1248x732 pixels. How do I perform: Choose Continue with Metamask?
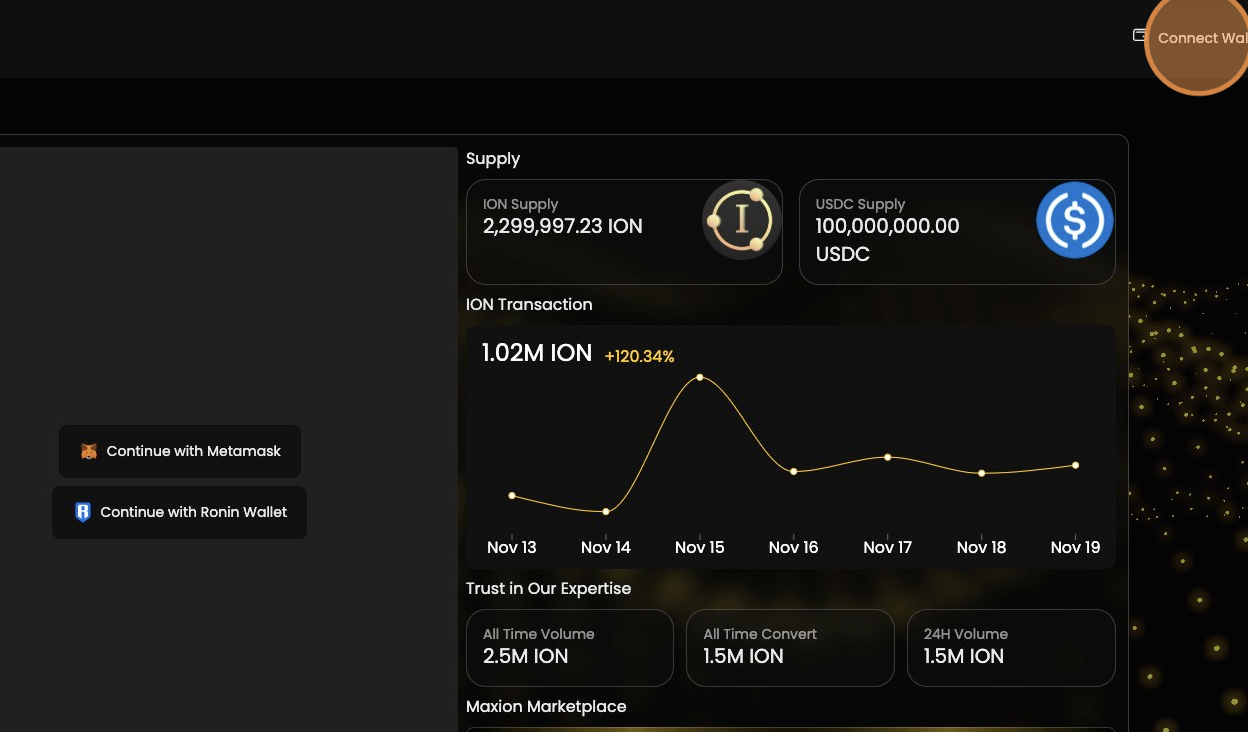[x=180, y=452]
